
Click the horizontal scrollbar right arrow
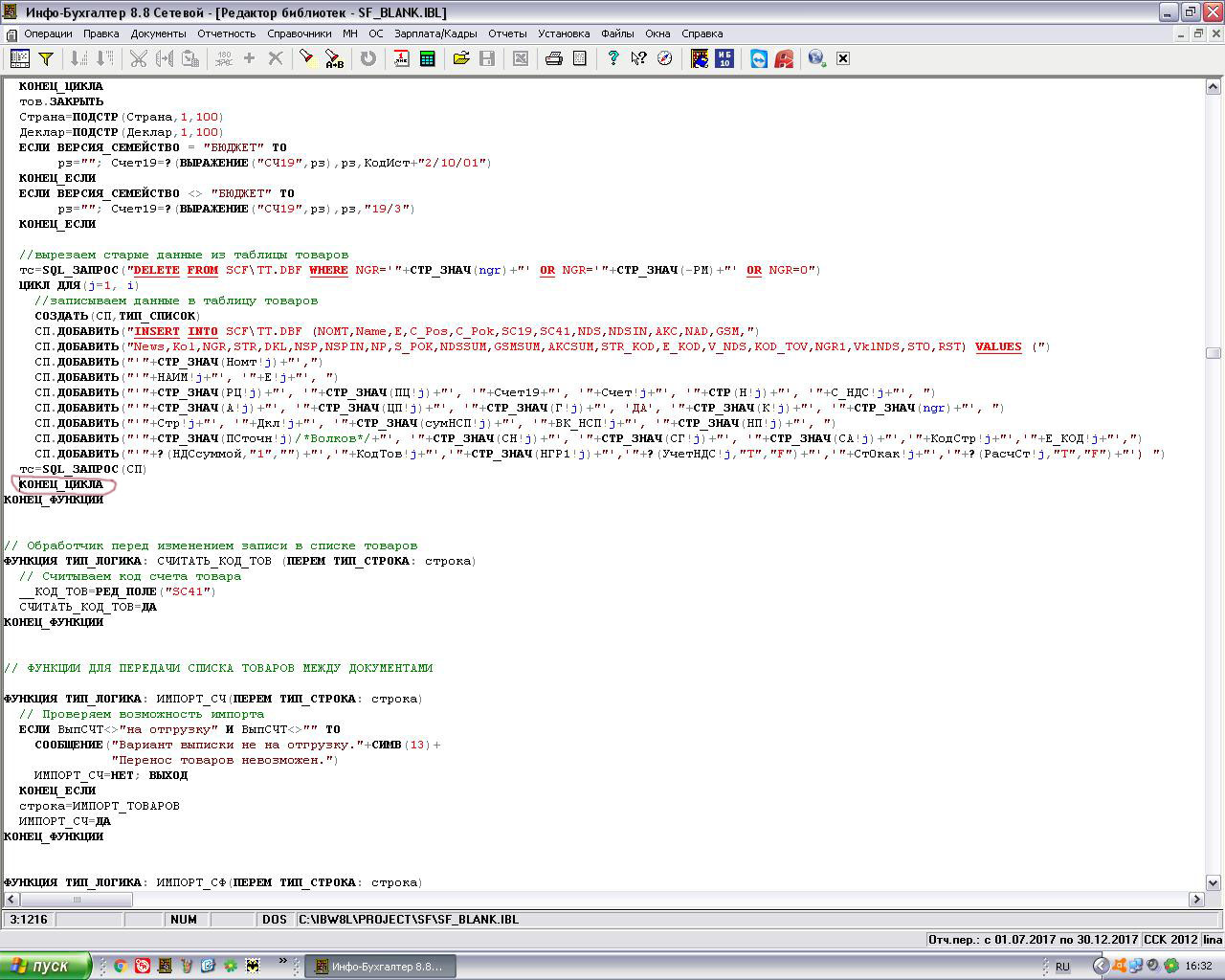[x=1196, y=899]
